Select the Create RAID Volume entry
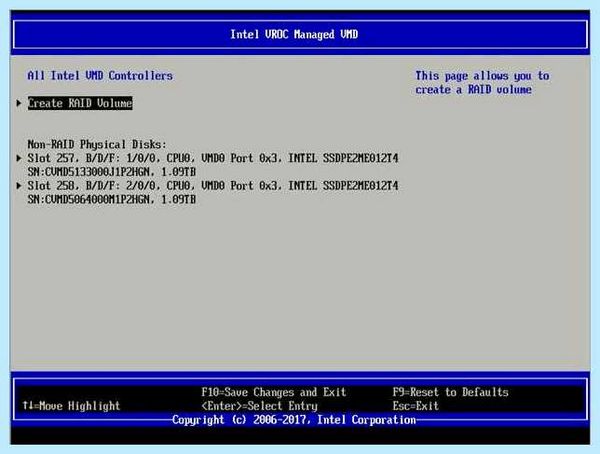This screenshot has width=600, height=454. (80, 103)
